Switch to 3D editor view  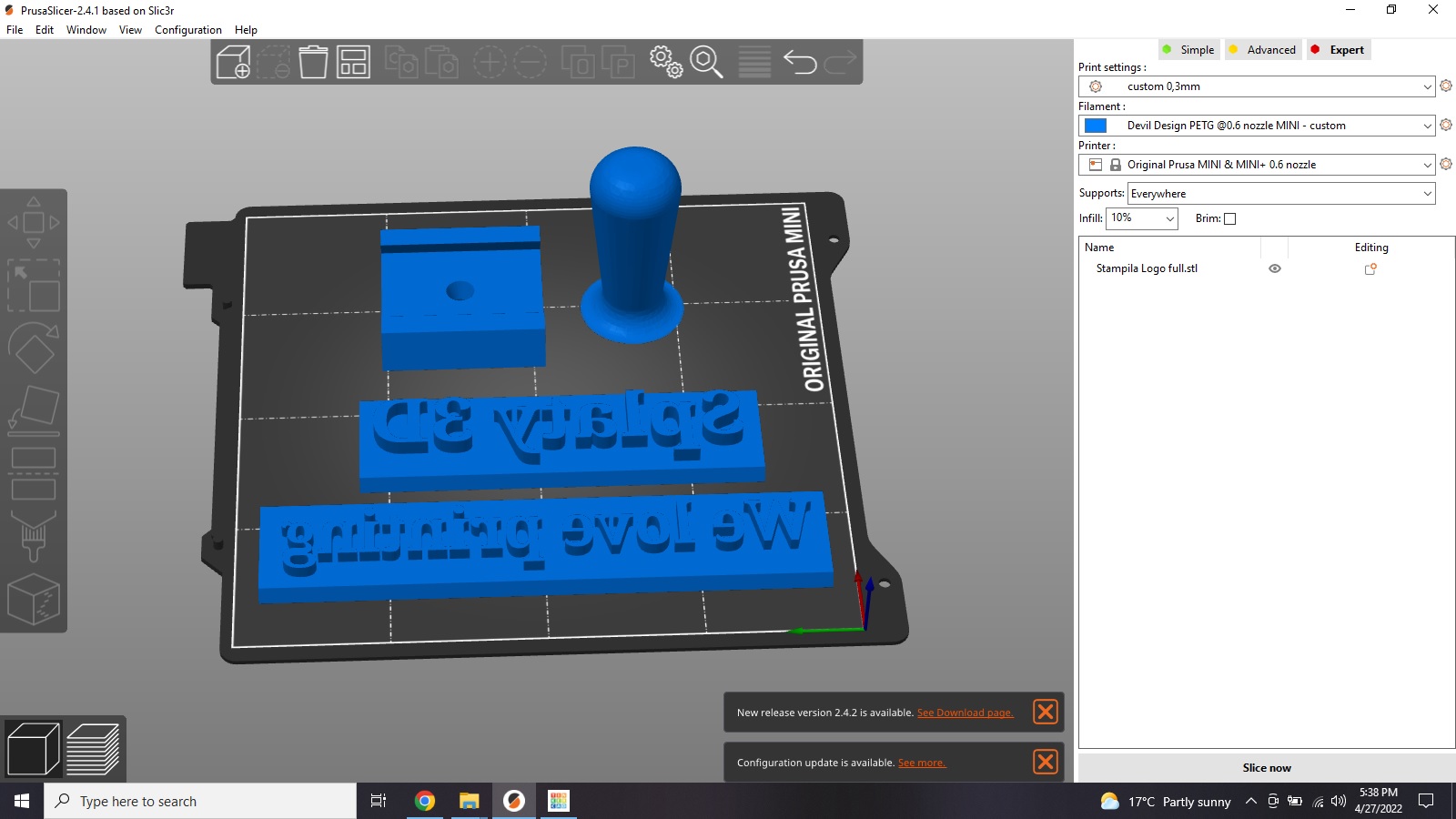tap(34, 749)
